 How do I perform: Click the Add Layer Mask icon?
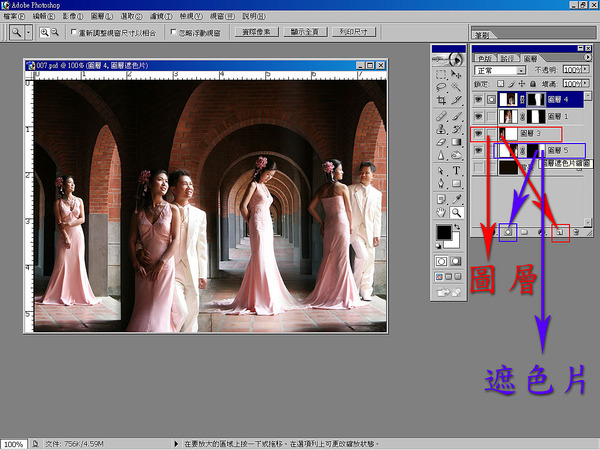pyautogui.click(x=508, y=232)
